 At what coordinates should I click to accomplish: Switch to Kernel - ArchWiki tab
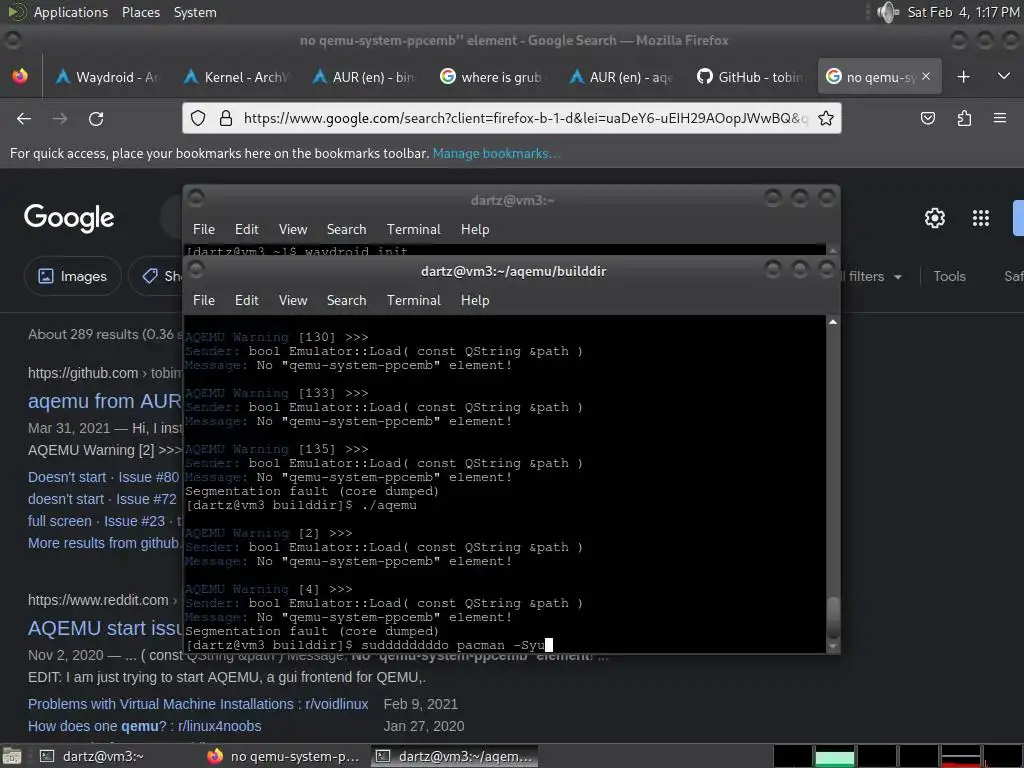coord(236,77)
